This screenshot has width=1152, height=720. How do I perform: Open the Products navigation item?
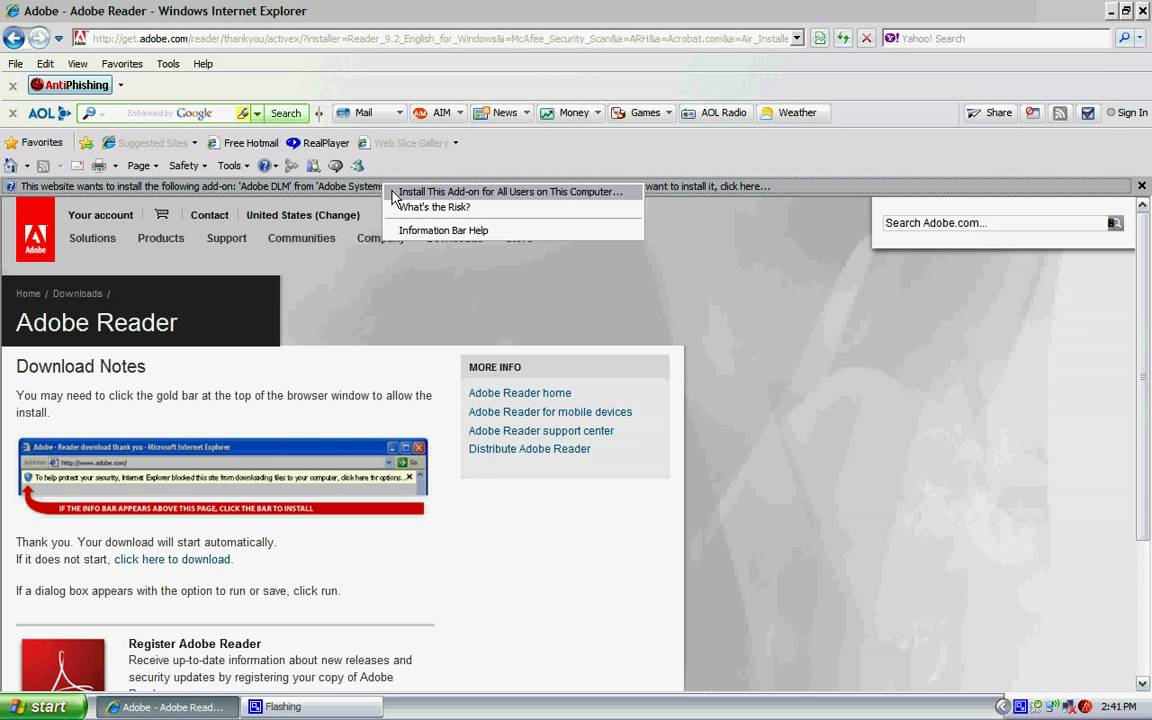tap(161, 238)
